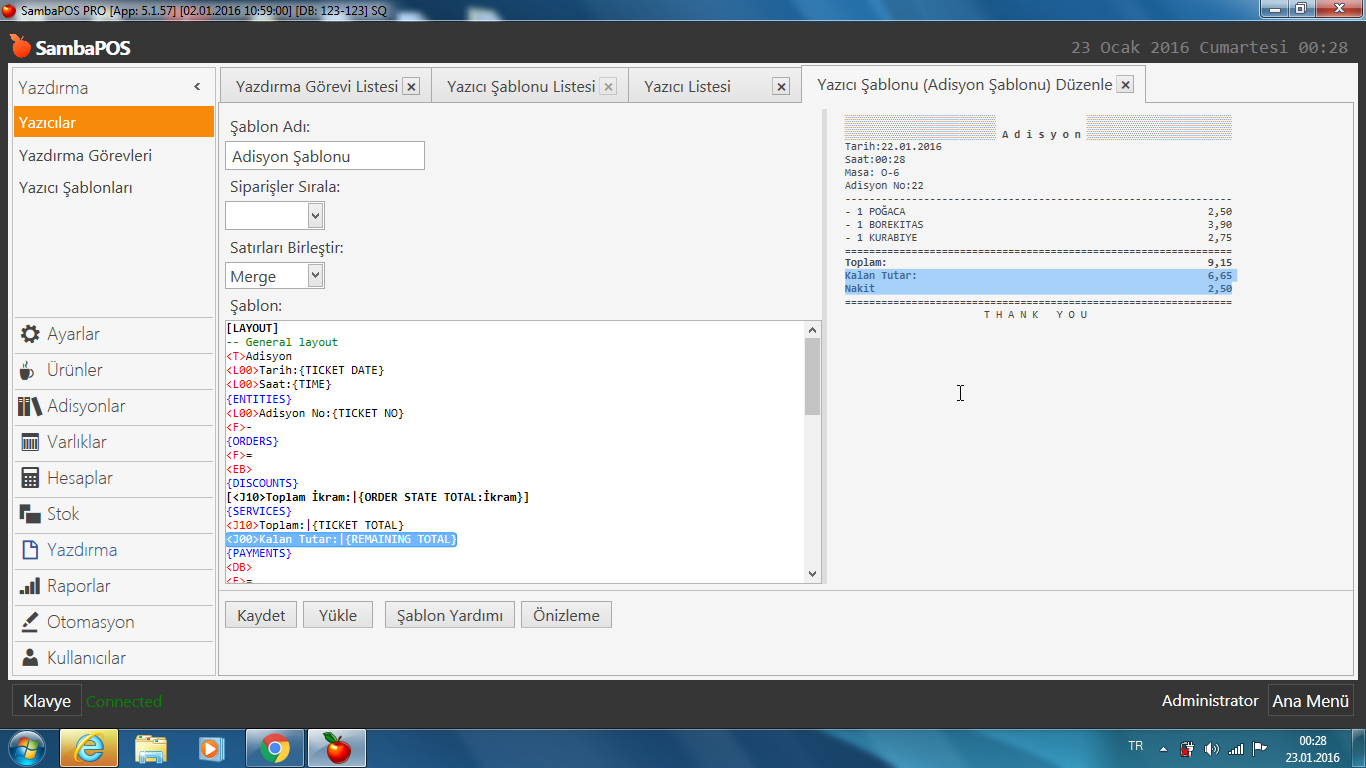The height and width of the screenshot is (768, 1366).
Task: Click the Şablon Adı text field
Action: click(x=325, y=156)
